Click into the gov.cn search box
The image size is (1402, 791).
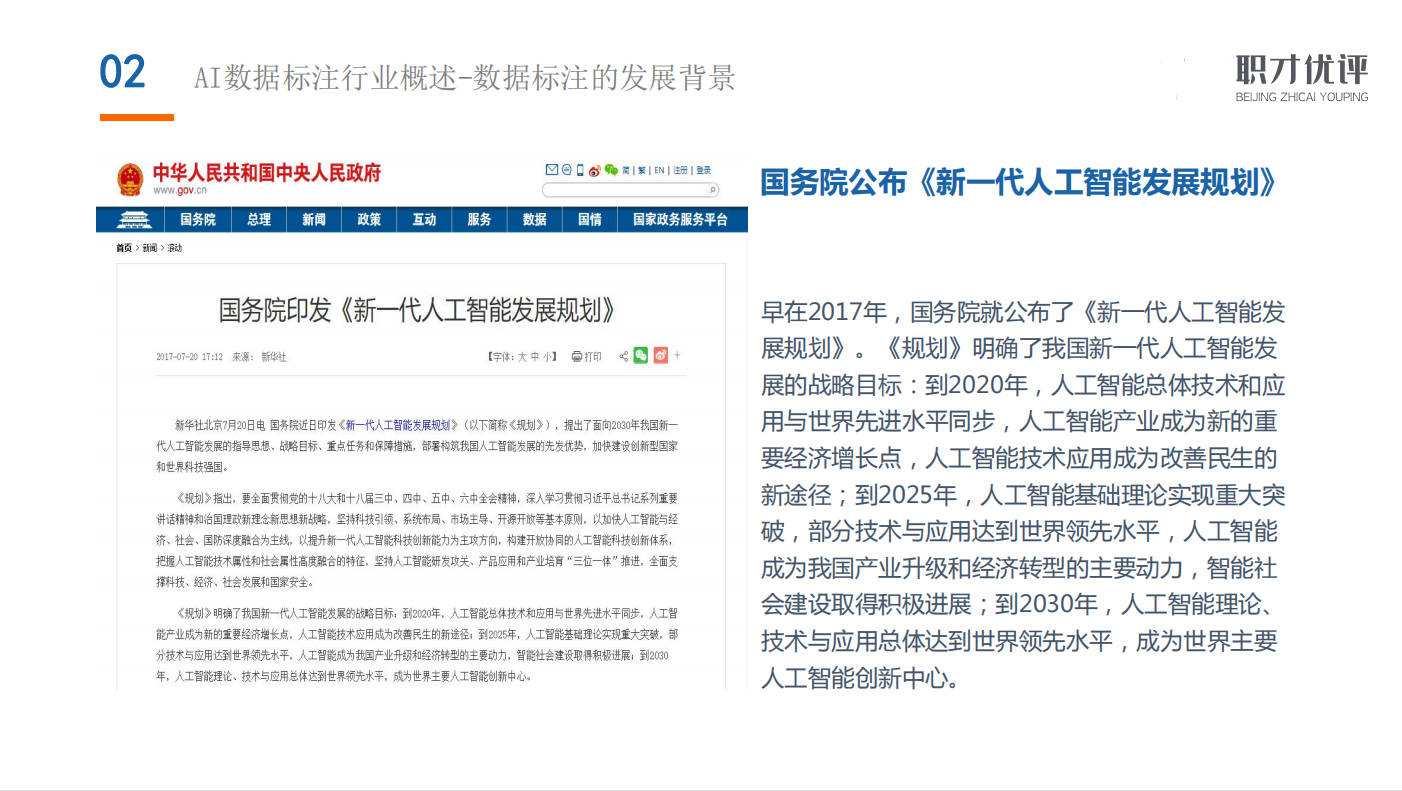coord(630,189)
